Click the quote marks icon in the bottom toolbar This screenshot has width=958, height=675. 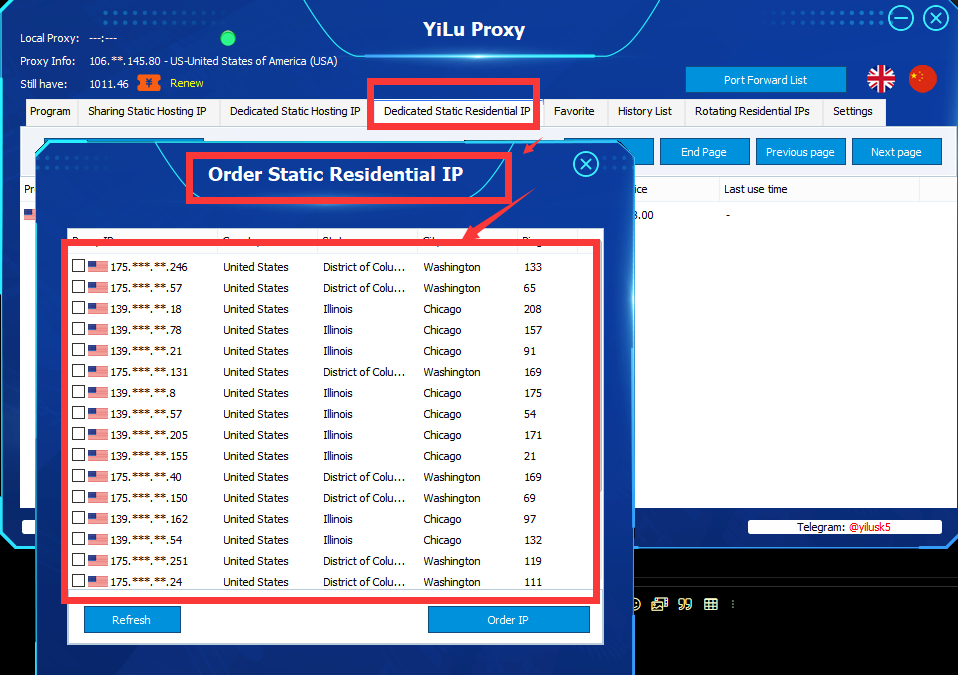tap(685, 604)
